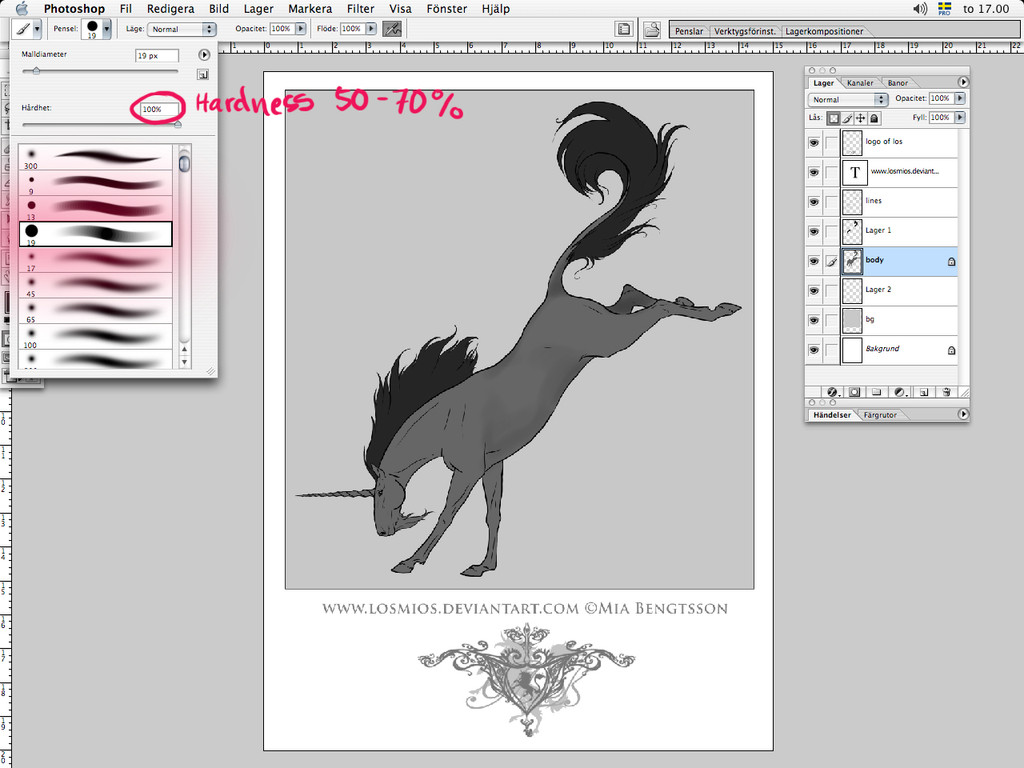Open layer Opacitet arrow in Lager panel
This screenshot has width=1024, height=768.
tap(960, 98)
